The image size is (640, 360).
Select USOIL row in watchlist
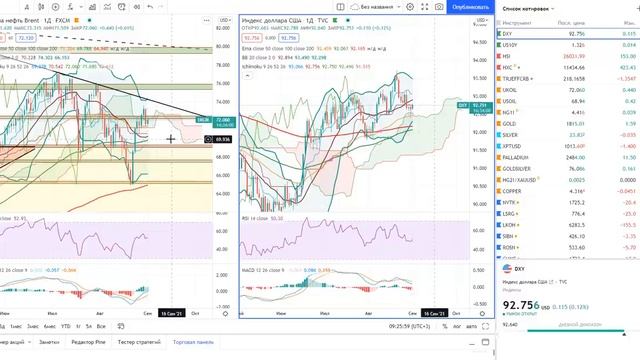coord(568,101)
